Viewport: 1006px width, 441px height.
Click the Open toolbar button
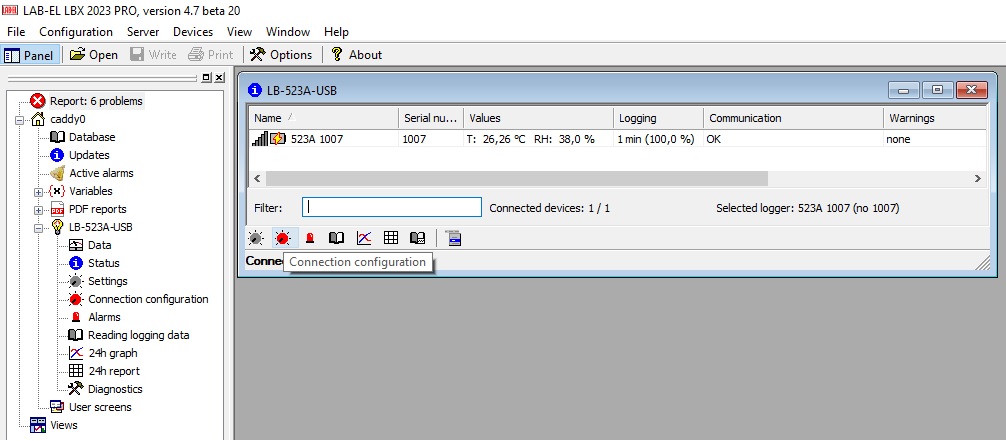(94, 55)
